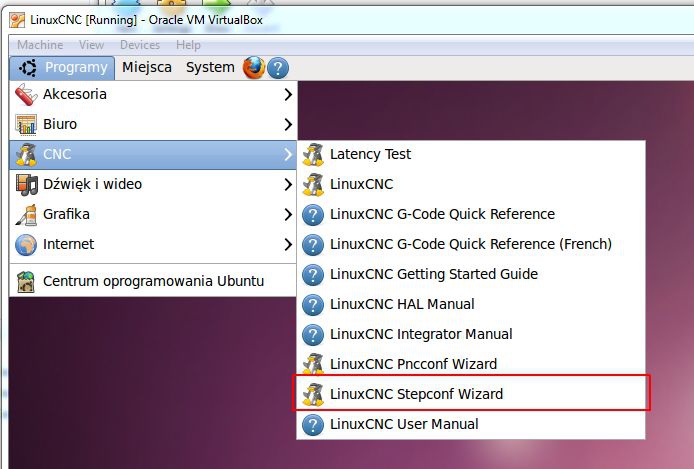Expand the Akcesoria submenu arrow

click(288, 94)
